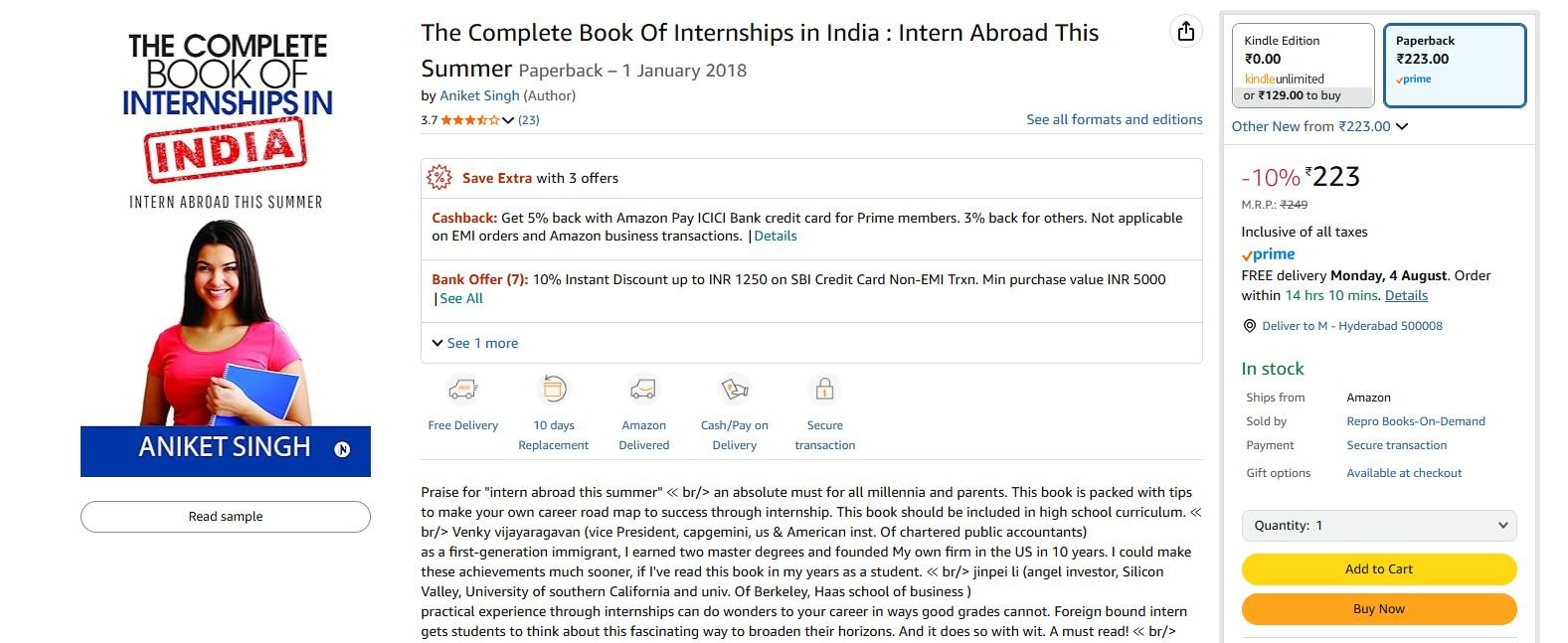The width and height of the screenshot is (1568, 643).
Task: Open the star rating breakdown dropdown
Action: coord(506,119)
